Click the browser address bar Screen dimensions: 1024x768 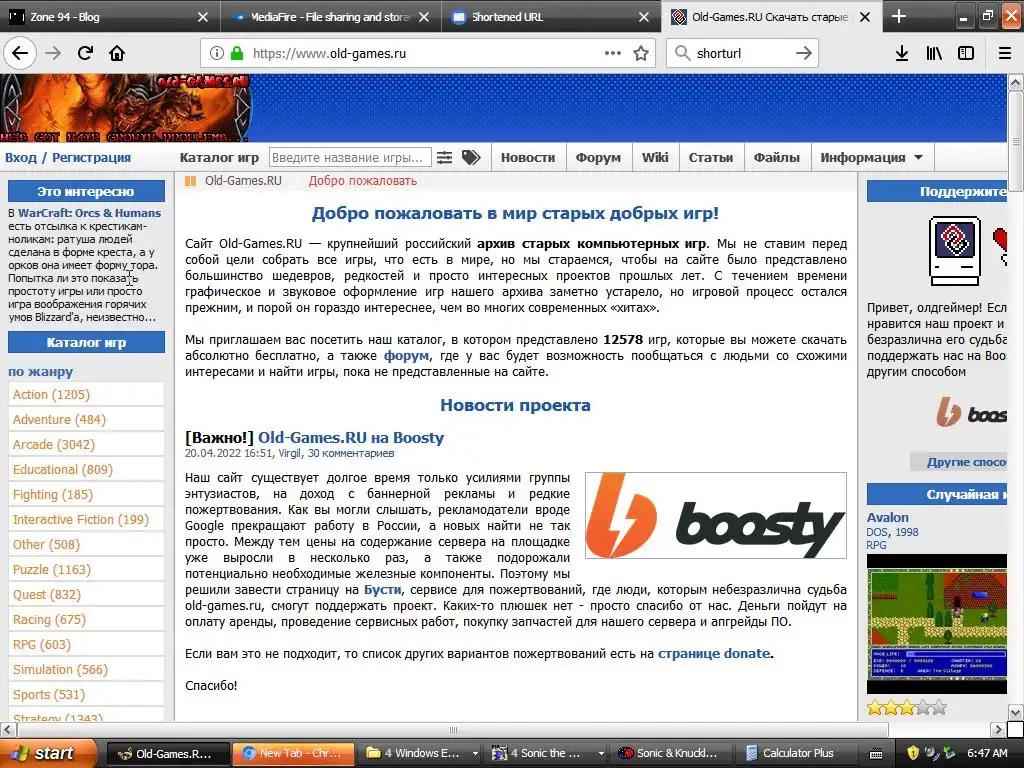tap(428, 53)
